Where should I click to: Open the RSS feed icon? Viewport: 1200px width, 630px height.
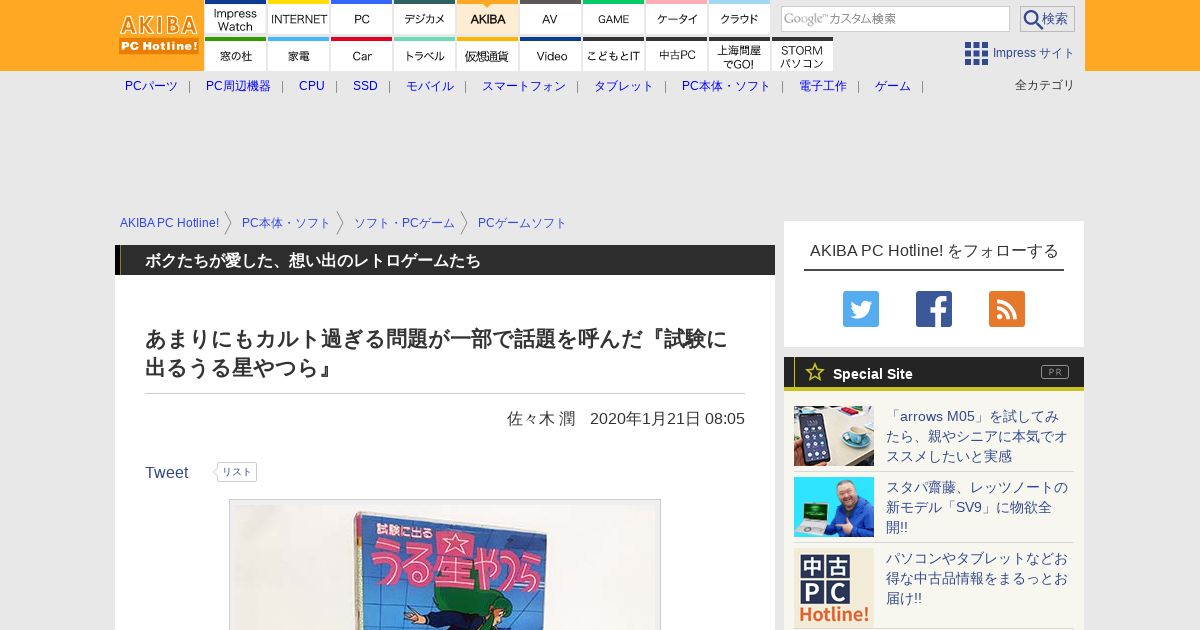1007,309
